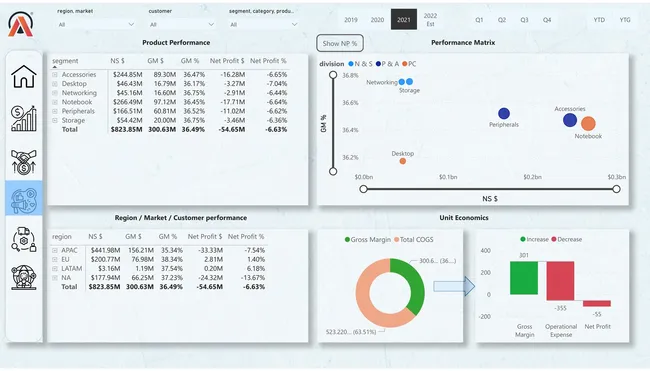The width and height of the screenshot is (650, 371).
Task: Click the green Gross Margin waterfall bar
Action: [x=524, y=278]
